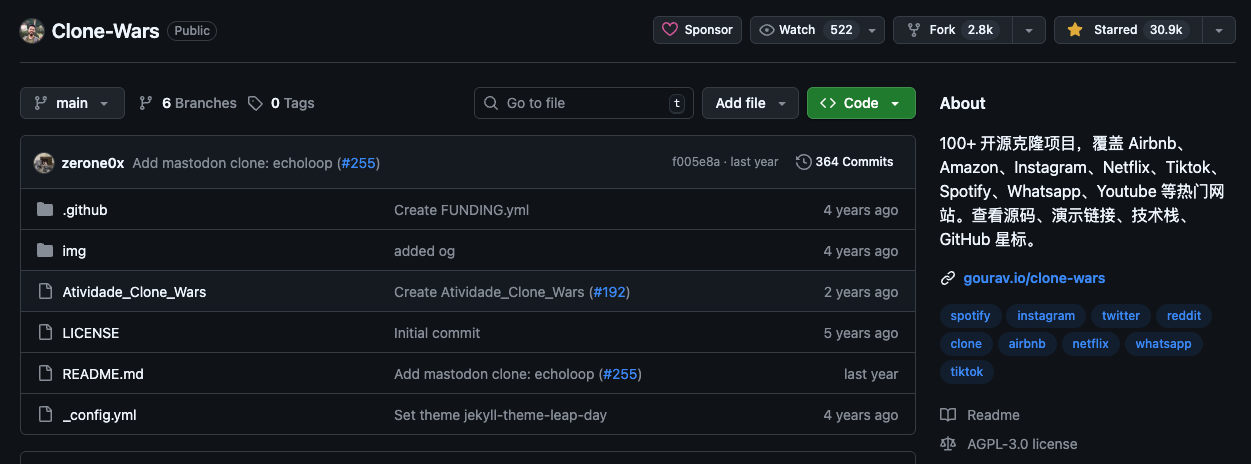Open the AGPL-3.0 license link

(1022, 443)
